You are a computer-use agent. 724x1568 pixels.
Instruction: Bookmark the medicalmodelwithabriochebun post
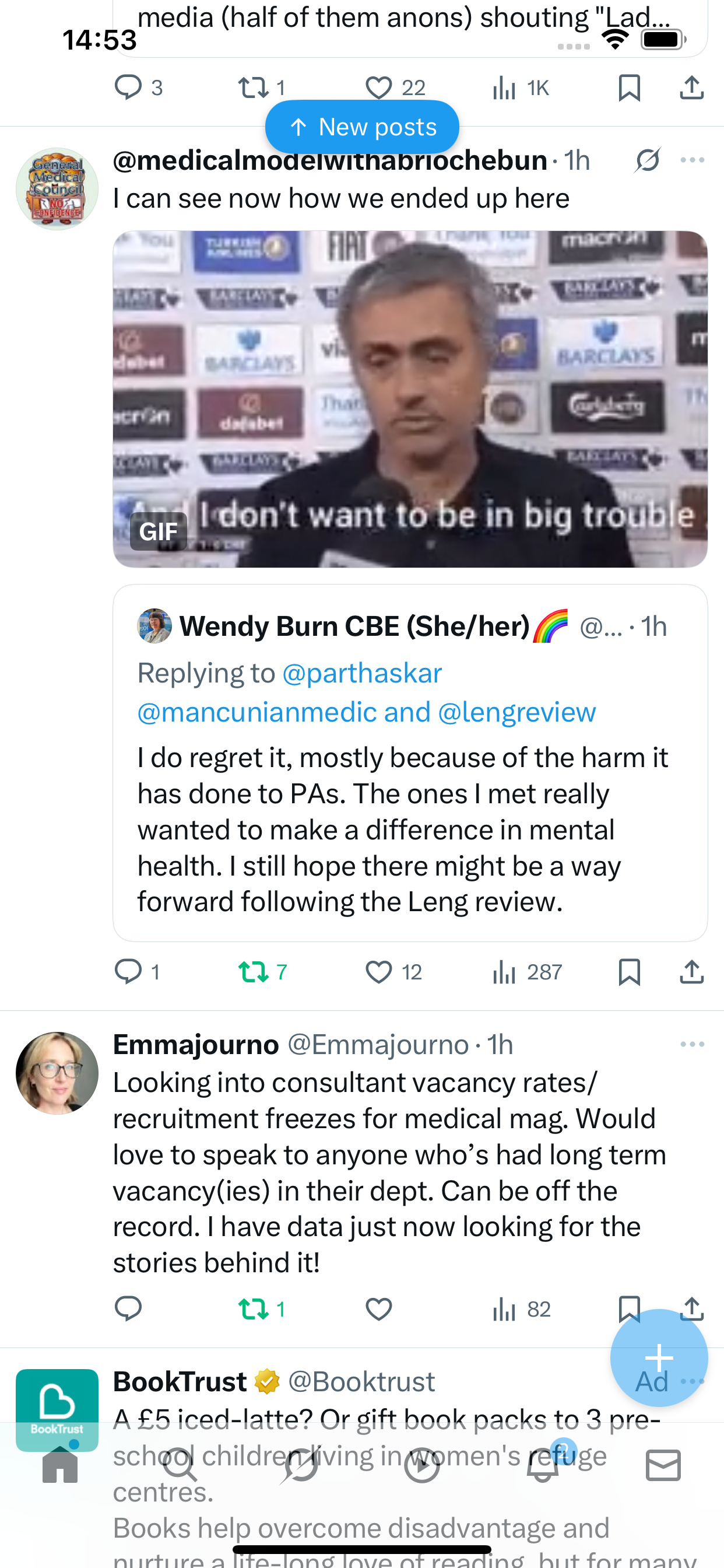pos(629,971)
